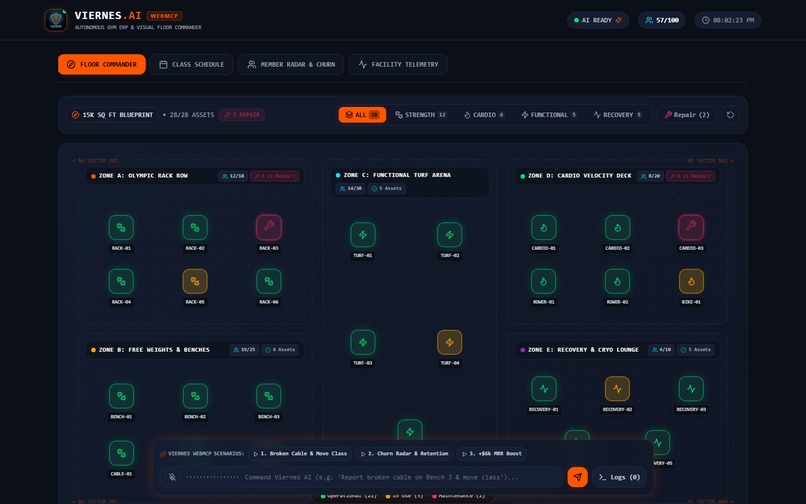Click the WEBMCP badge
The height and width of the screenshot is (504, 806).
(x=164, y=16)
